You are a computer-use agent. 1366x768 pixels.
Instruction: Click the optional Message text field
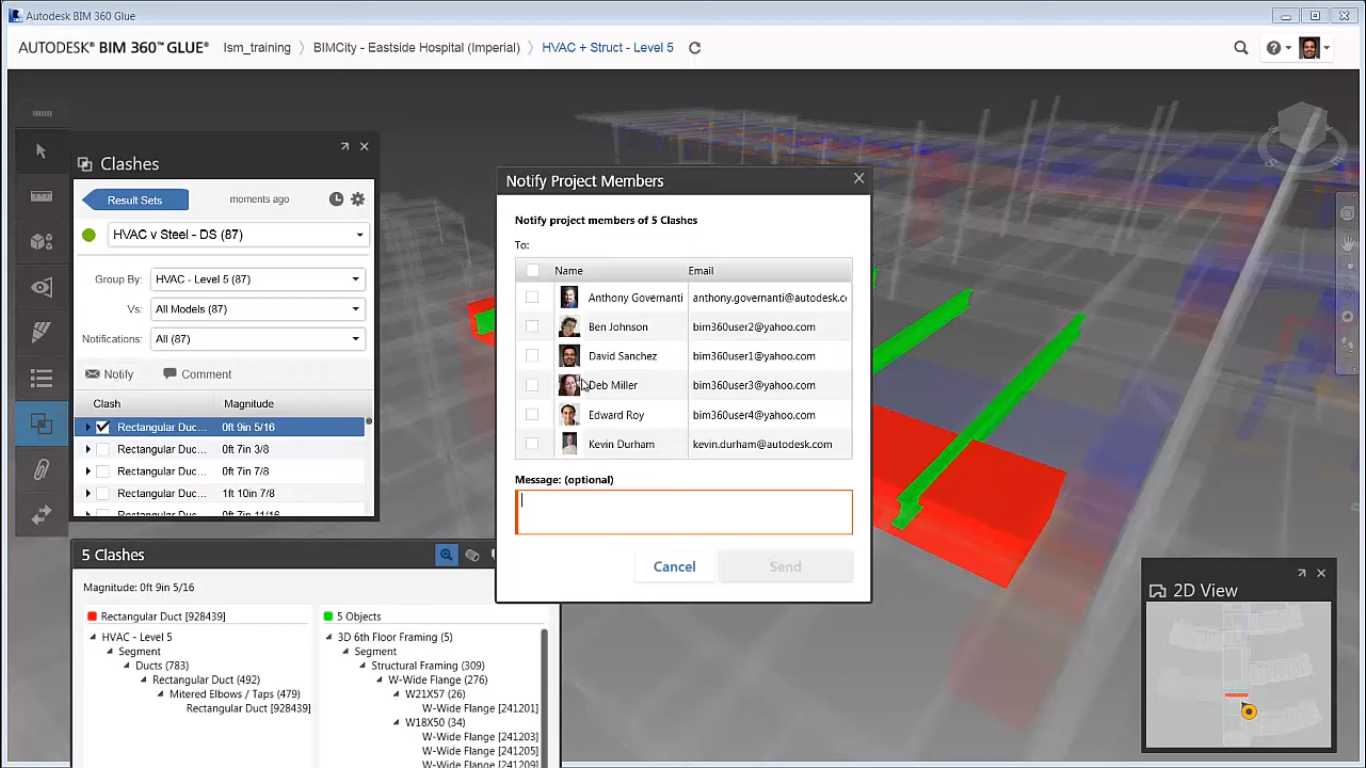click(684, 512)
